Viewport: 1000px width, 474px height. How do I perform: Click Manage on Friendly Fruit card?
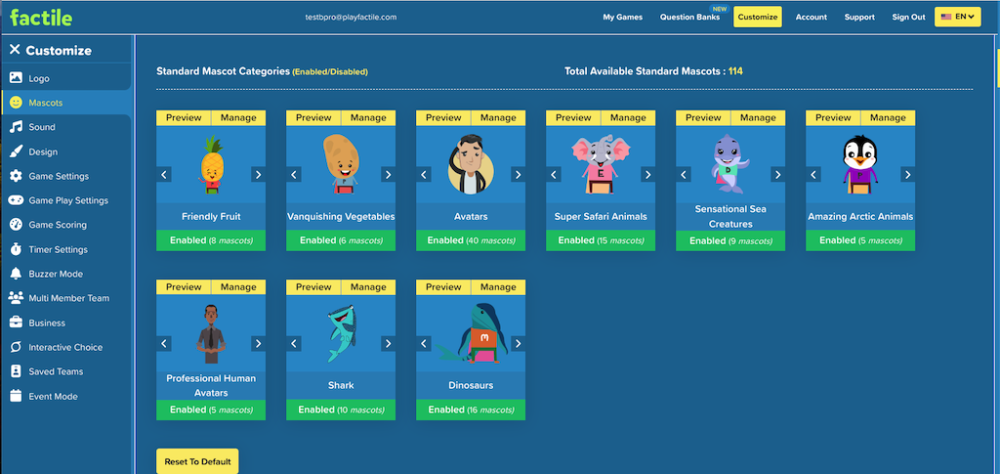pos(239,117)
